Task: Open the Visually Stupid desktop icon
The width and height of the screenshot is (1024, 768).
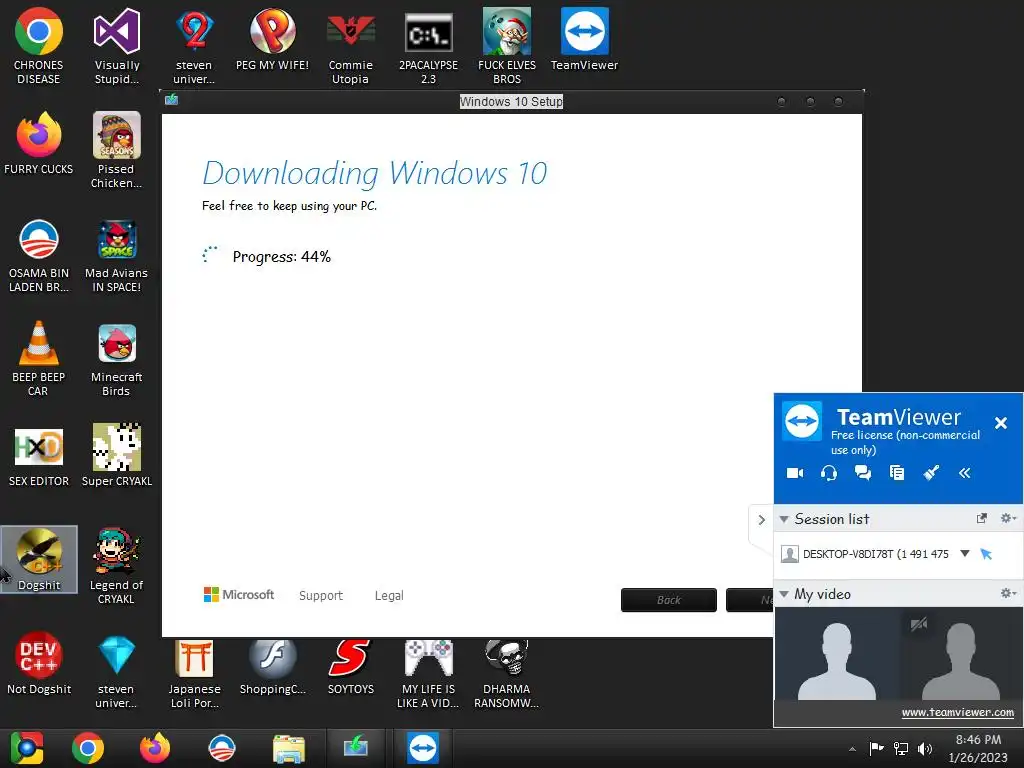Action: point(117,46)
